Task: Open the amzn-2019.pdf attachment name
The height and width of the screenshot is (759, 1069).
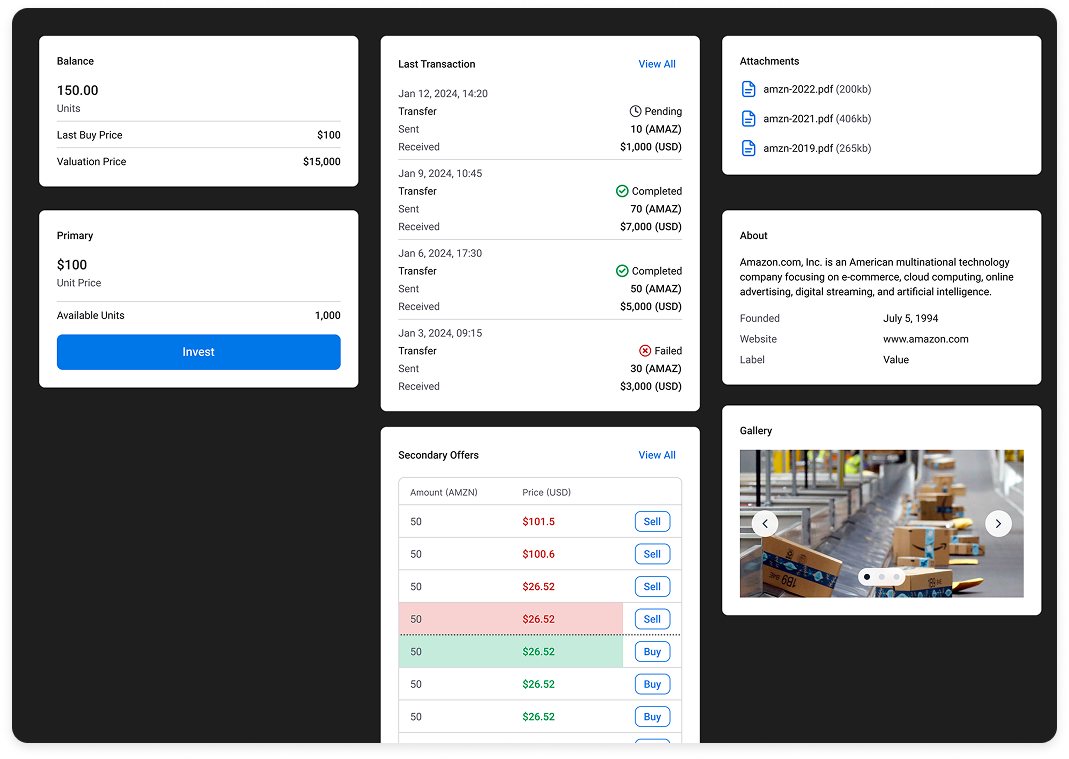Action: coord(798,148)
